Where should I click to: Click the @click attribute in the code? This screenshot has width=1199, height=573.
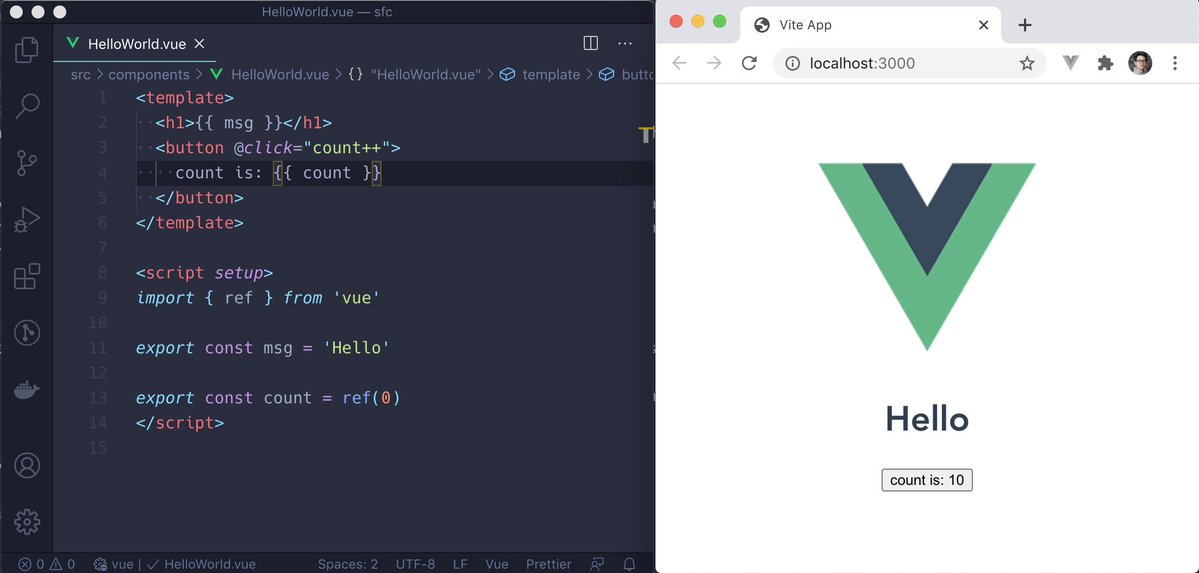263,148
